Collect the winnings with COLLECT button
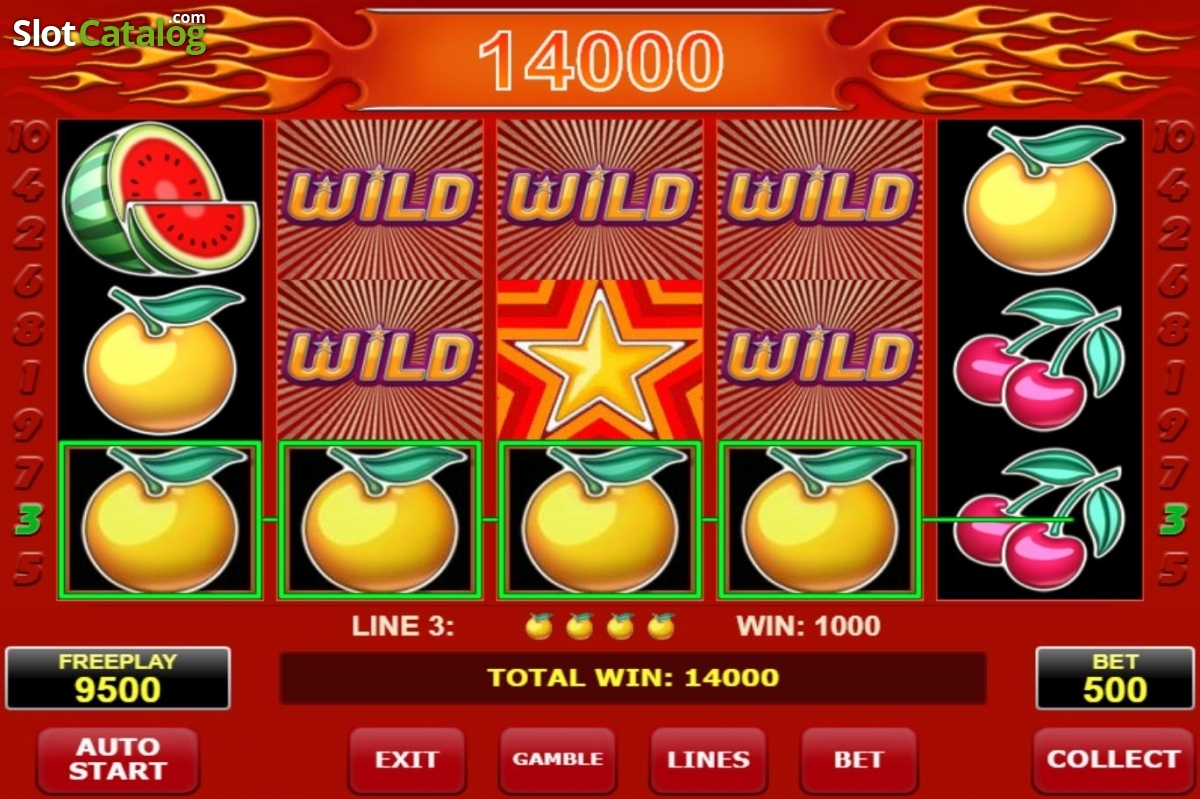 coord(1113,760)
